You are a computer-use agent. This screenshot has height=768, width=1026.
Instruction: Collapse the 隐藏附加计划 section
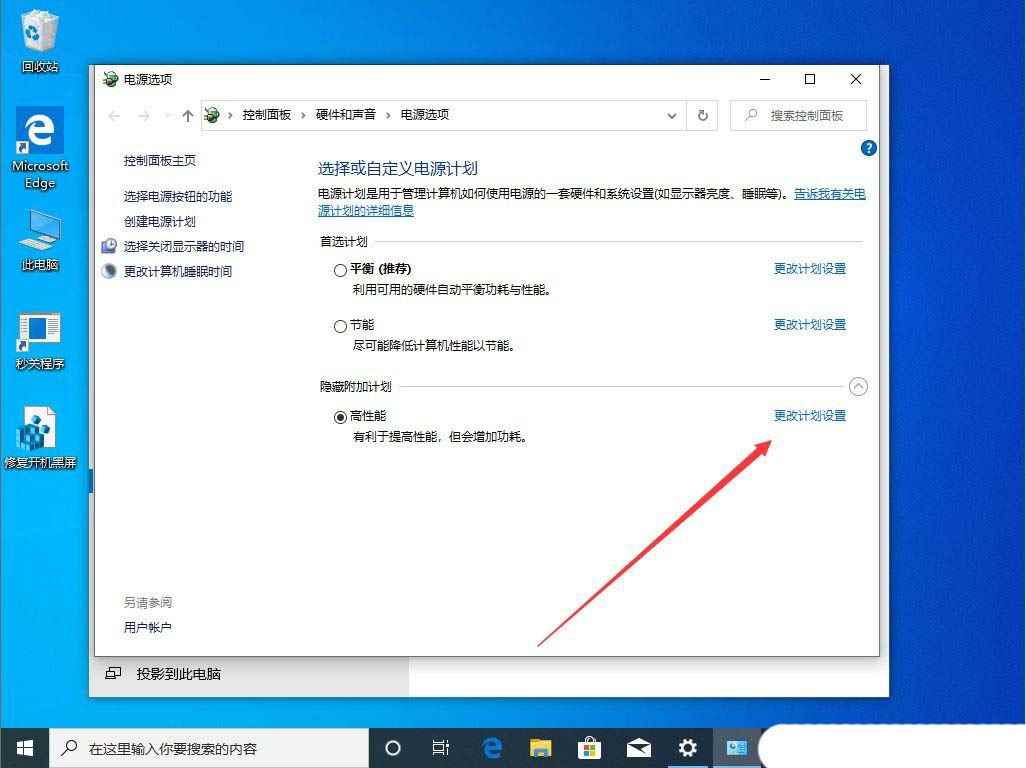click(858, 387)
